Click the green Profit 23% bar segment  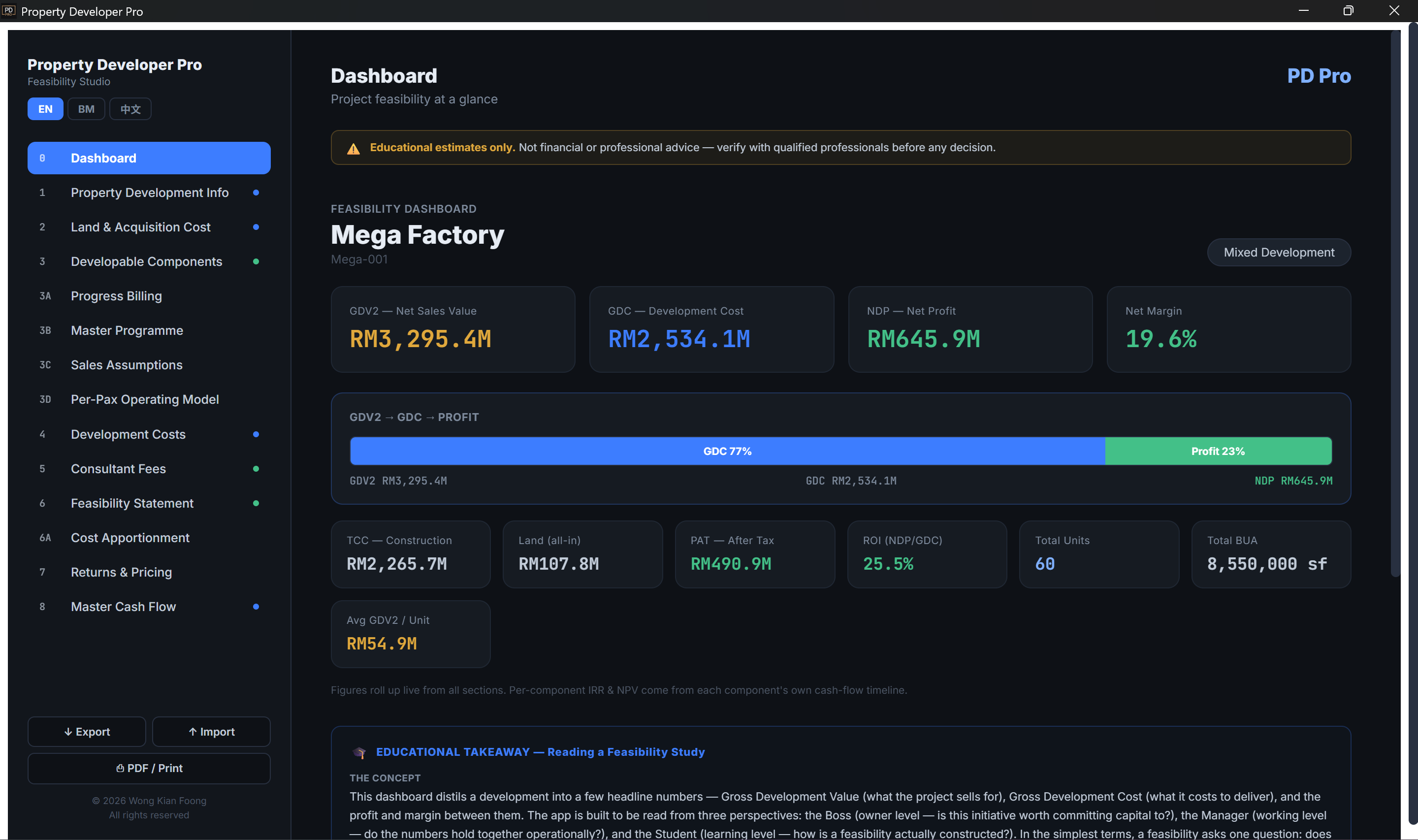click(x=1218, y=451)
